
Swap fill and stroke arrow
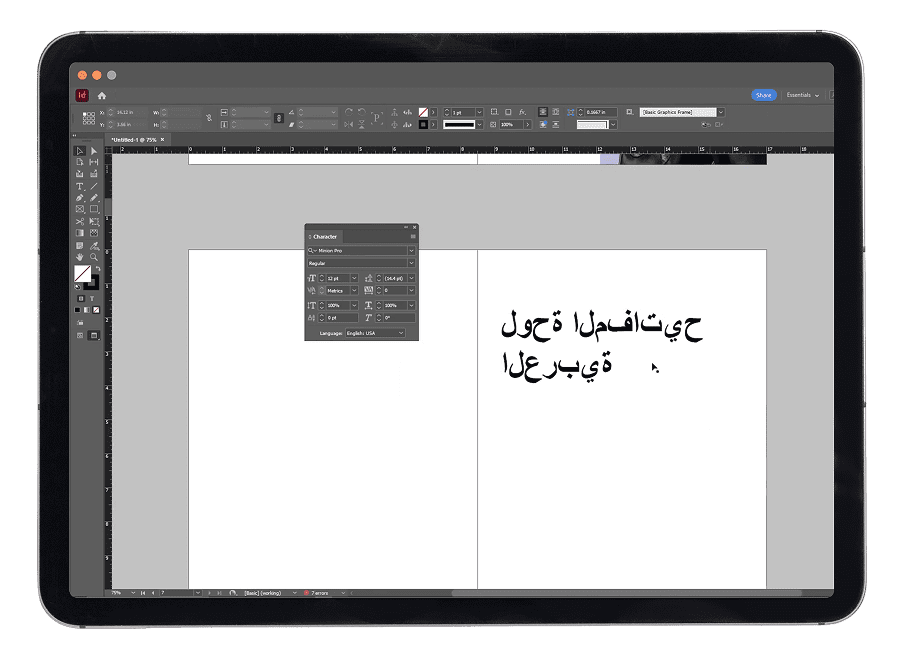point(97,268)
